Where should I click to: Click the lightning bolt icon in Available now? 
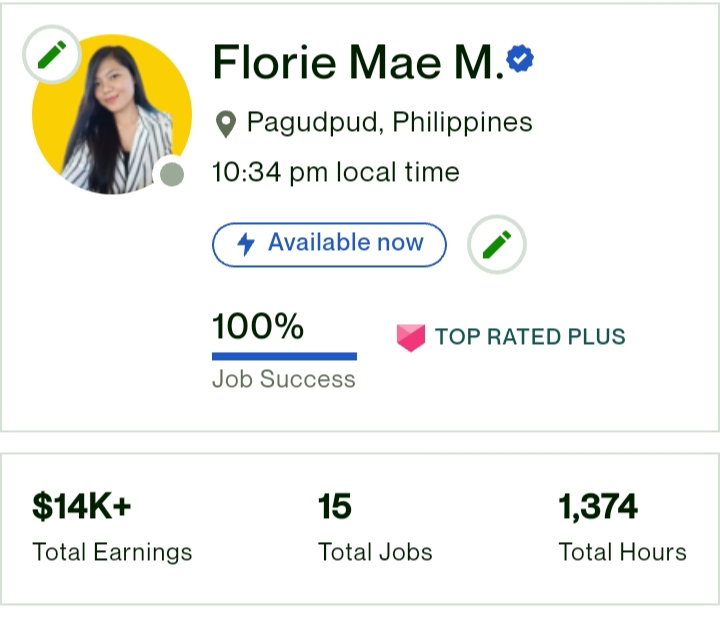click(x=246, y=244)
